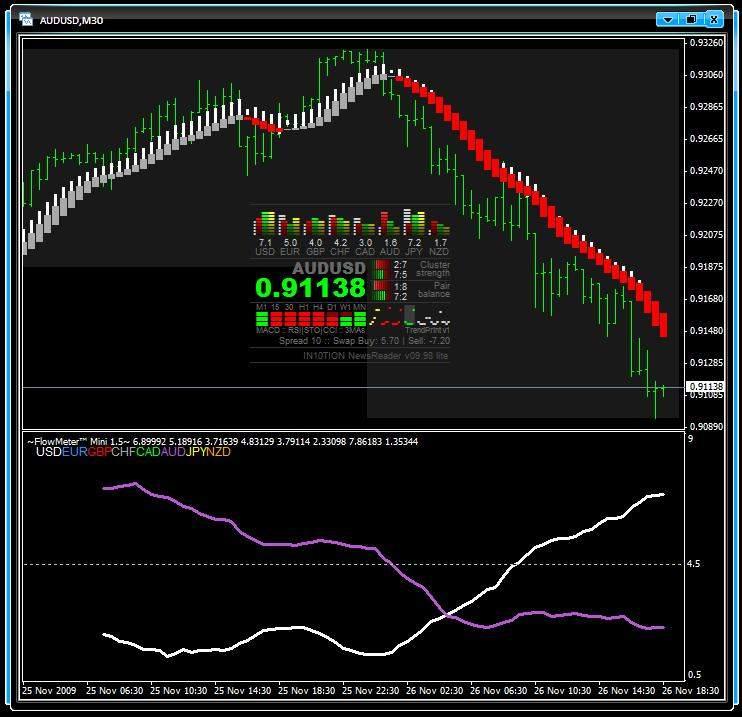Select the CHF strength label under 4.2

tap(340, 252)
